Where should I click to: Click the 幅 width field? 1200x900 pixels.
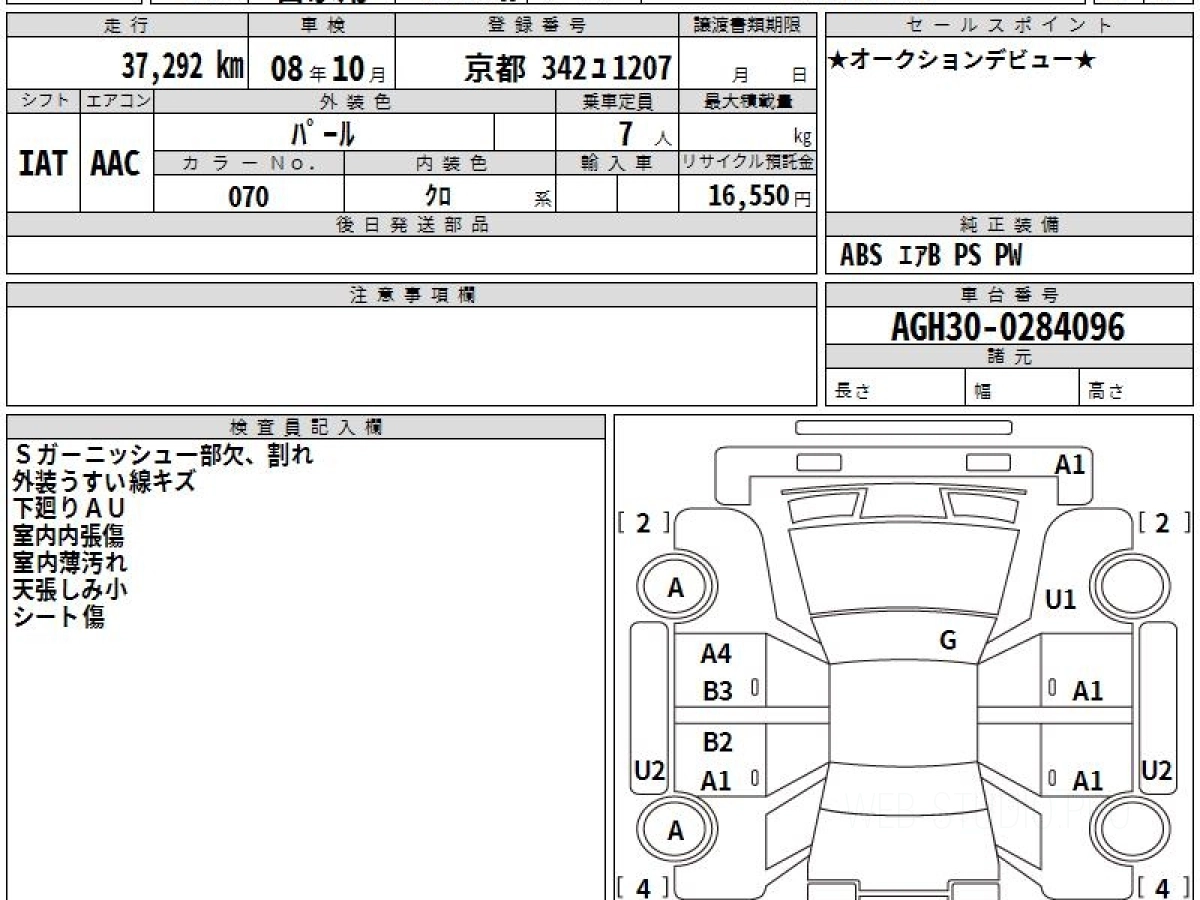click(1022, 388)
